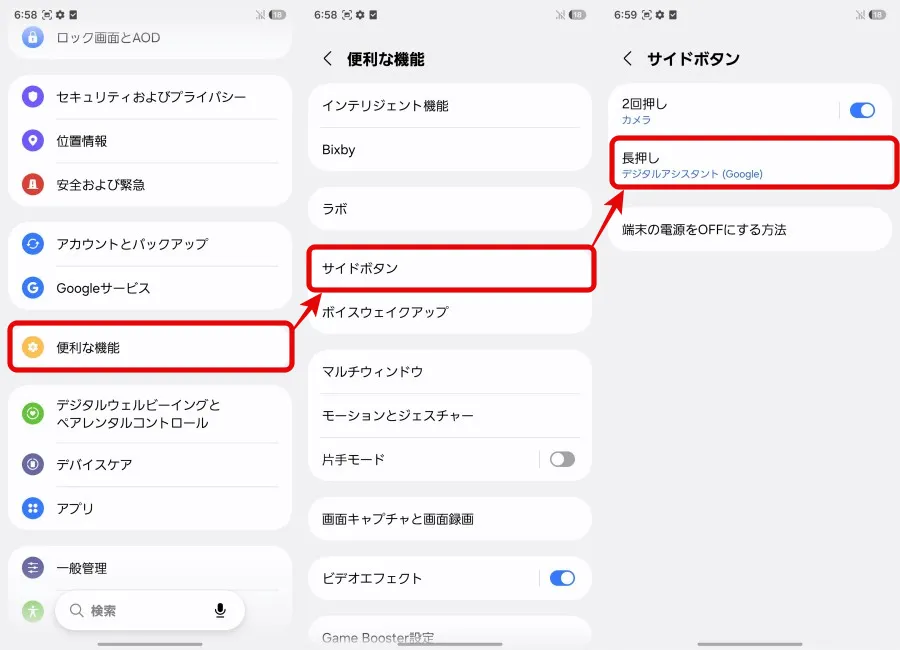The image size is (900, 650).
Task: Tap the 検索 search field
Action: (x=150, y=610)
